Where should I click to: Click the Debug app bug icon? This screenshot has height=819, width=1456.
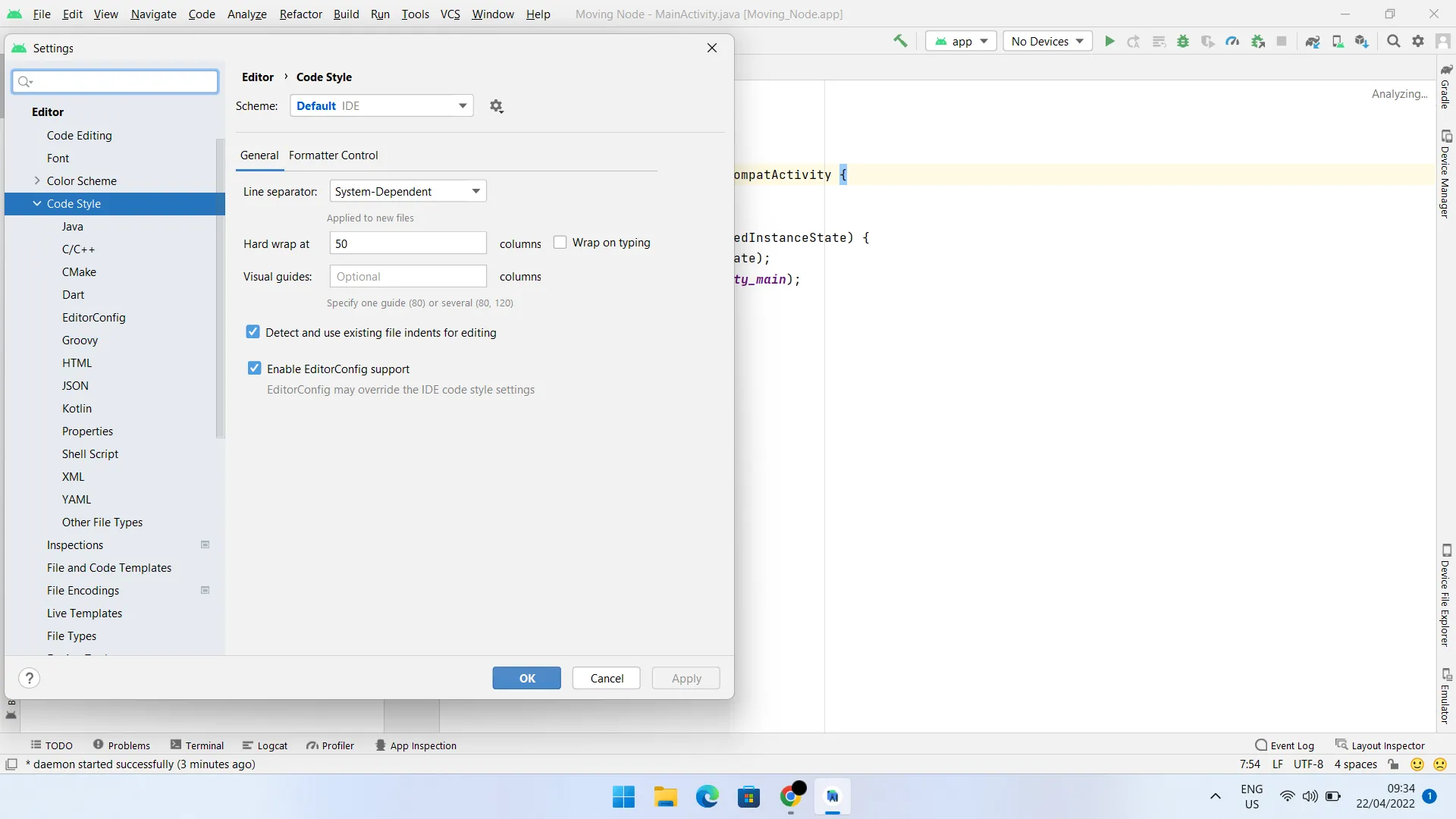[1183, 41]
